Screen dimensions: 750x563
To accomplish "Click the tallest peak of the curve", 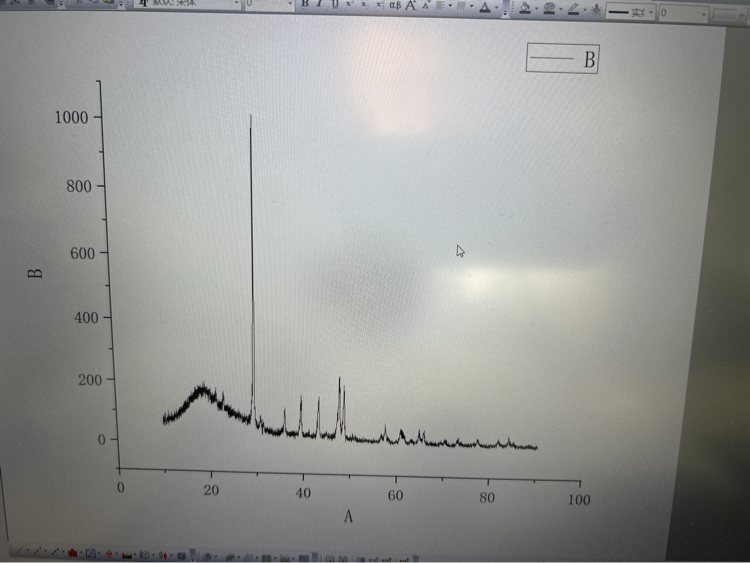I will [251, 118].
